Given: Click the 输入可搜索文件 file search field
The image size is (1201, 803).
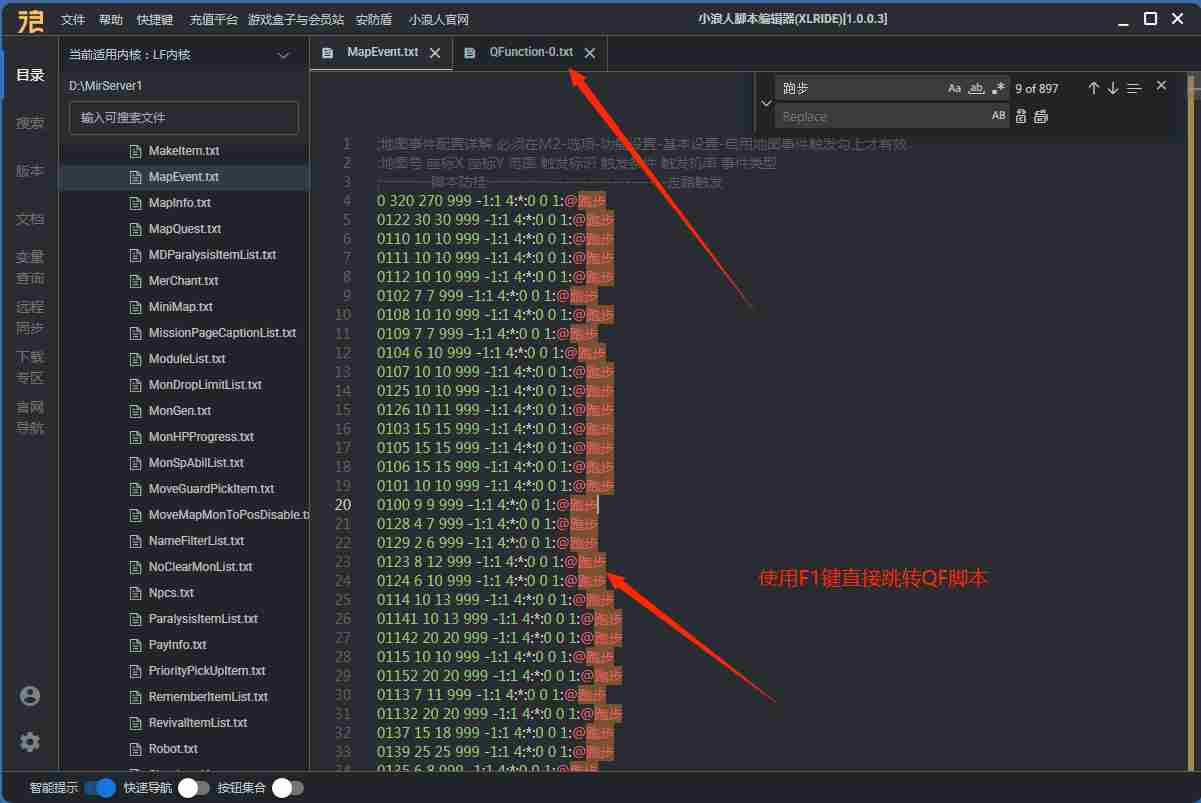Looking at the screenshot, I should coord(184,117).
